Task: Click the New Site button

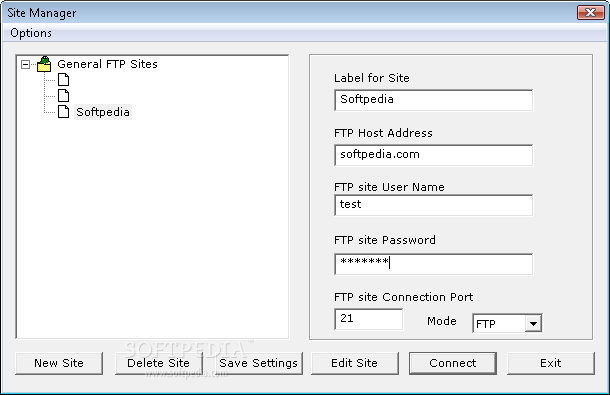Action: point(59,363)
